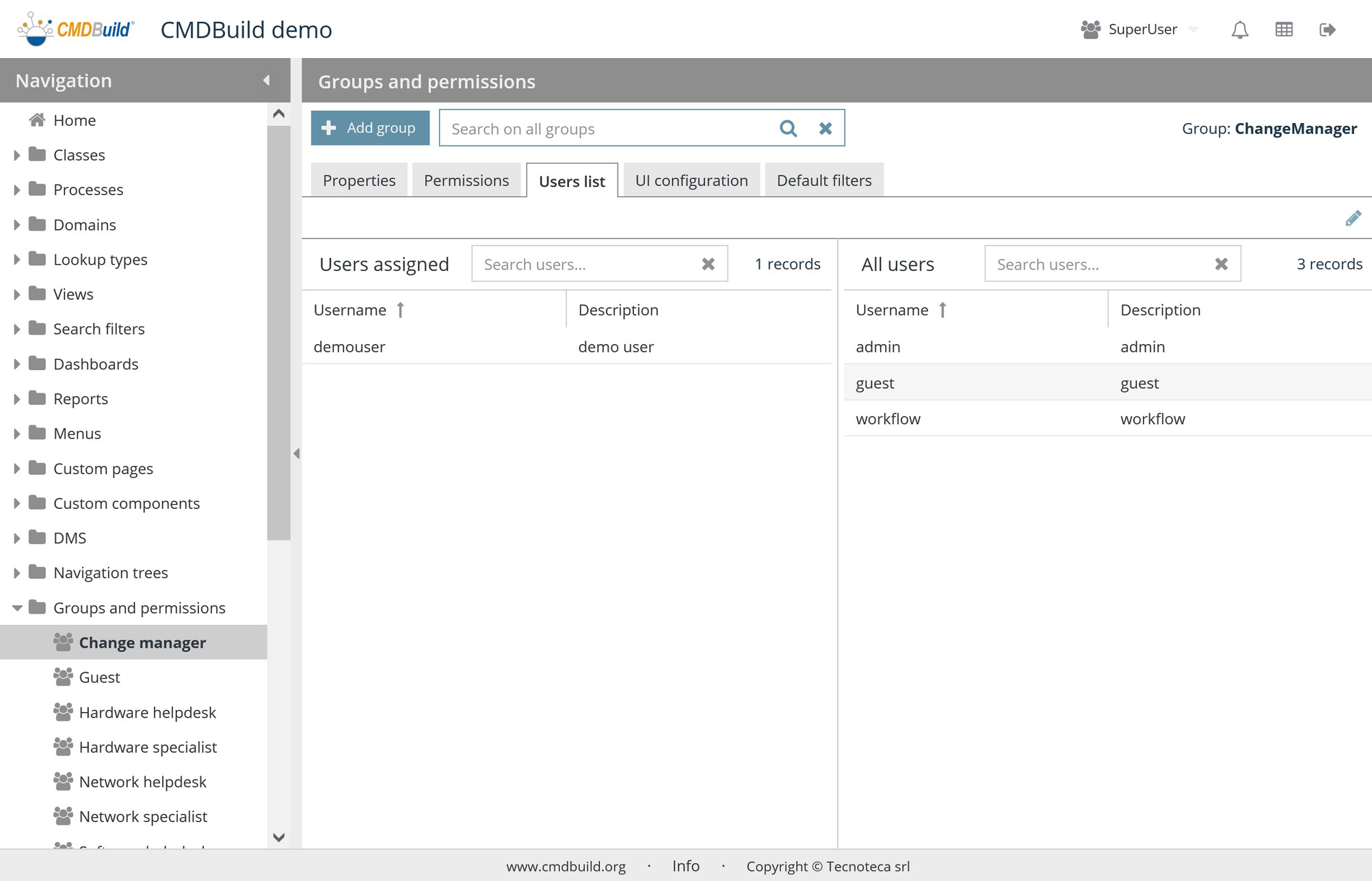Click the Add group button
The height and width of the screenshot is (881, 1372).
coord(370,128)
